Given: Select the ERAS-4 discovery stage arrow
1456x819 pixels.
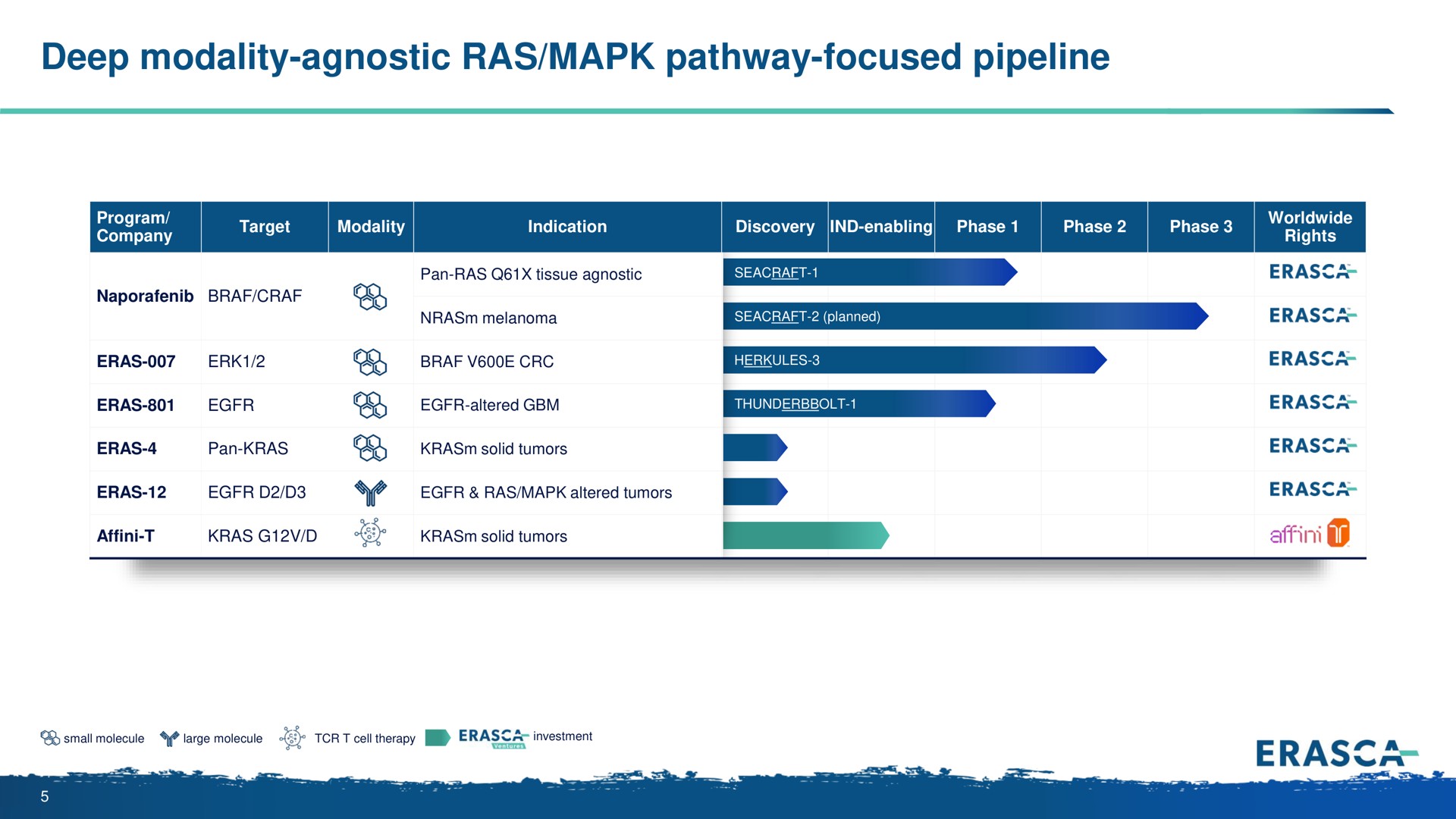Looking at the screenshot, I should pos(755,448).
